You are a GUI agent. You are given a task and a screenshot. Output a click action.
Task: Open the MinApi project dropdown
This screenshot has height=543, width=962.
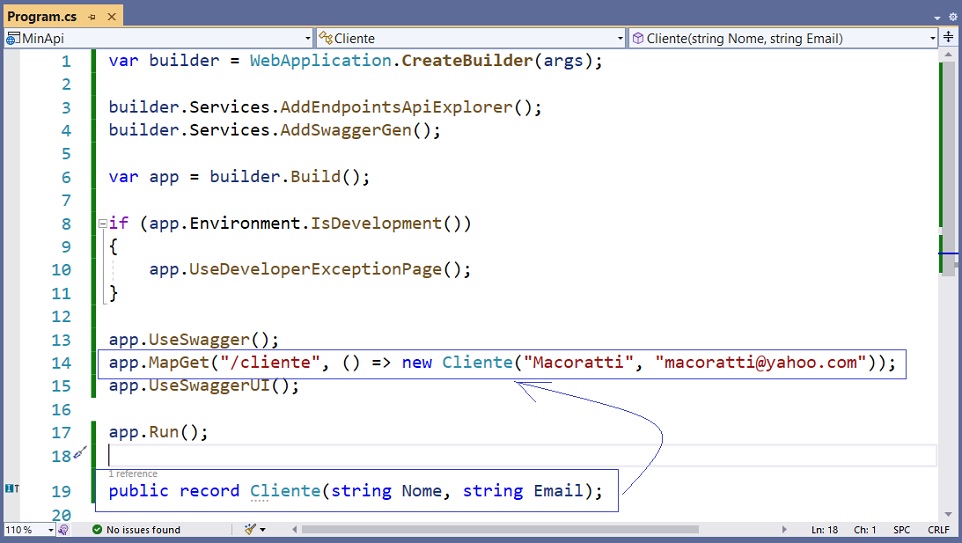(158, 38)
